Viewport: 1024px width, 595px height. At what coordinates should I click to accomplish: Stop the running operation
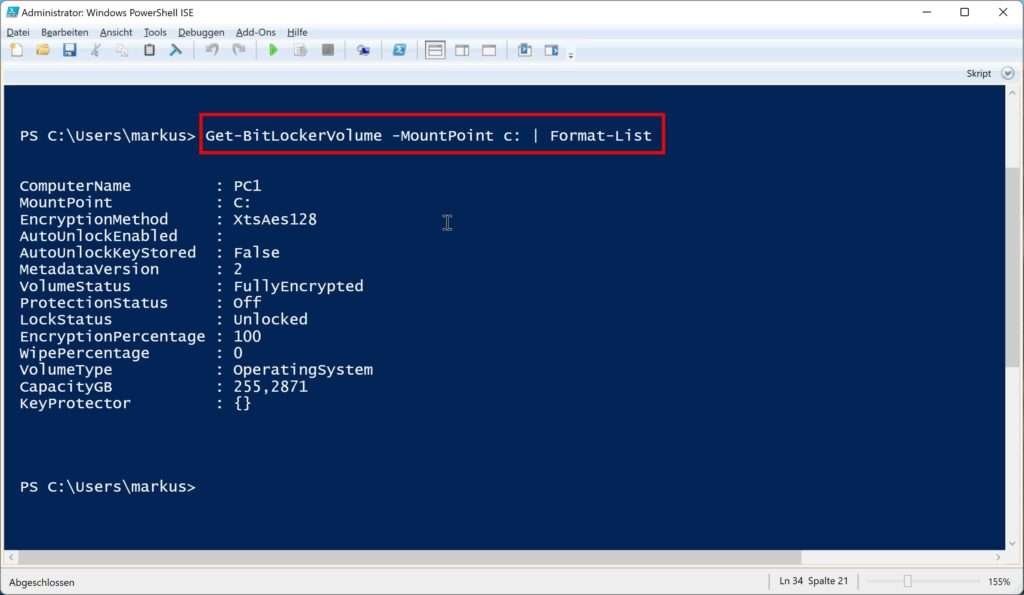(x=326, y=50)
